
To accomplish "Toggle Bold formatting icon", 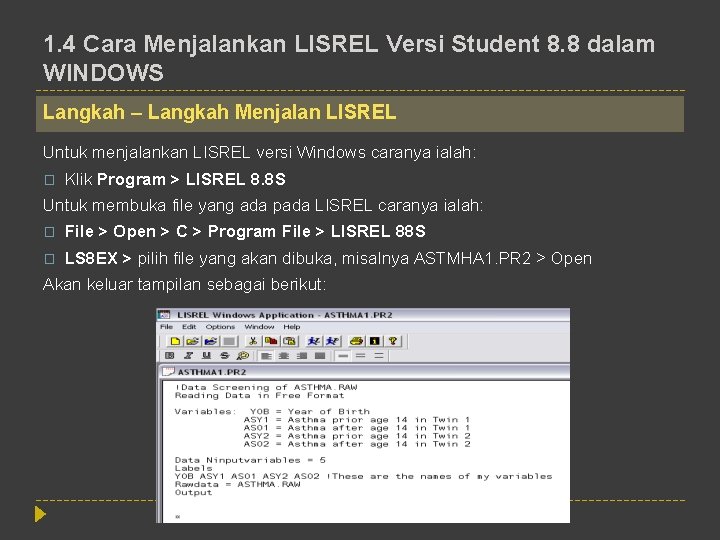I will pyautogui.click(x=170, y=356).
